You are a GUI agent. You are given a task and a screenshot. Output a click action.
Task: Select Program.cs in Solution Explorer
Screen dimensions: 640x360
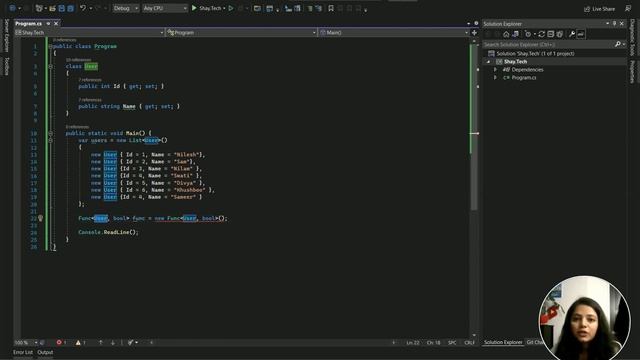tap(524, 78)
